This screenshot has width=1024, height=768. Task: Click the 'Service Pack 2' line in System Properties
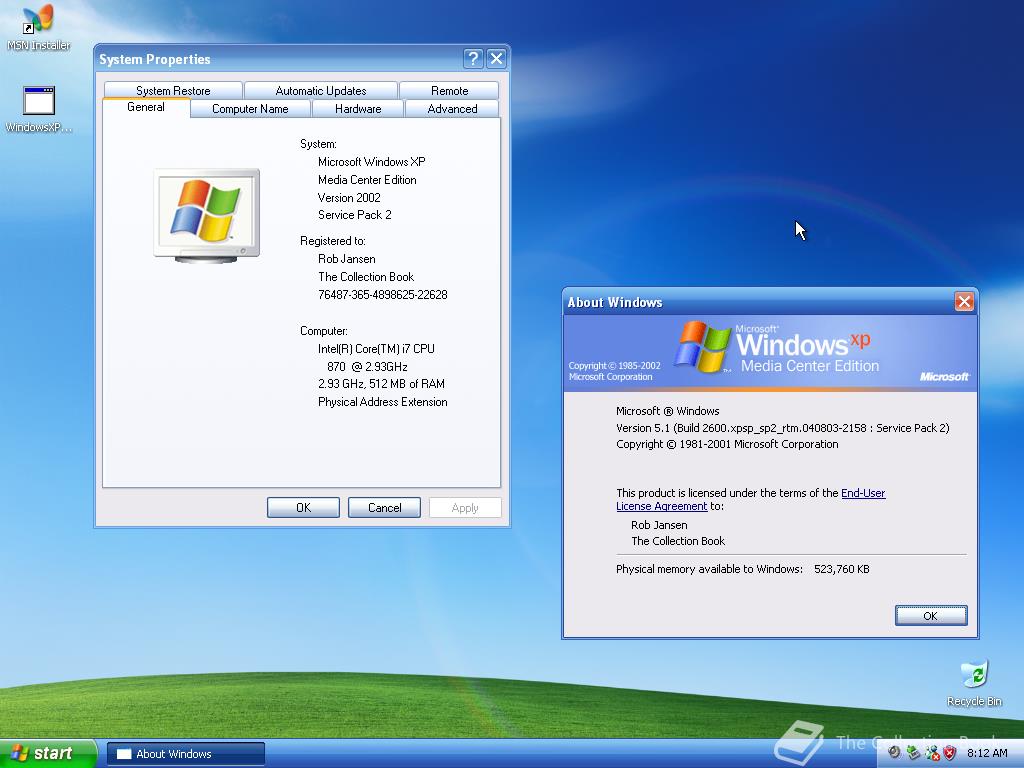[355, 215]
